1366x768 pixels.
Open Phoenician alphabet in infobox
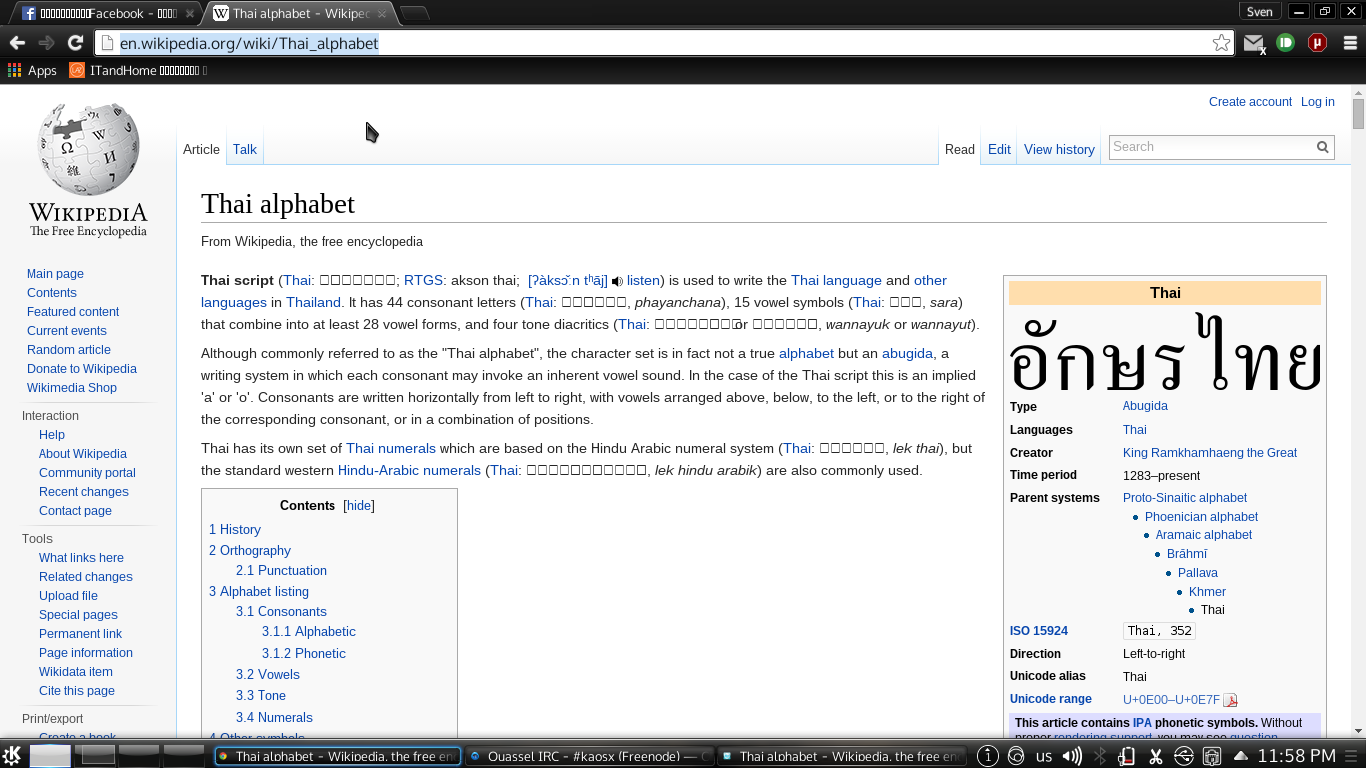(1201, 517)
